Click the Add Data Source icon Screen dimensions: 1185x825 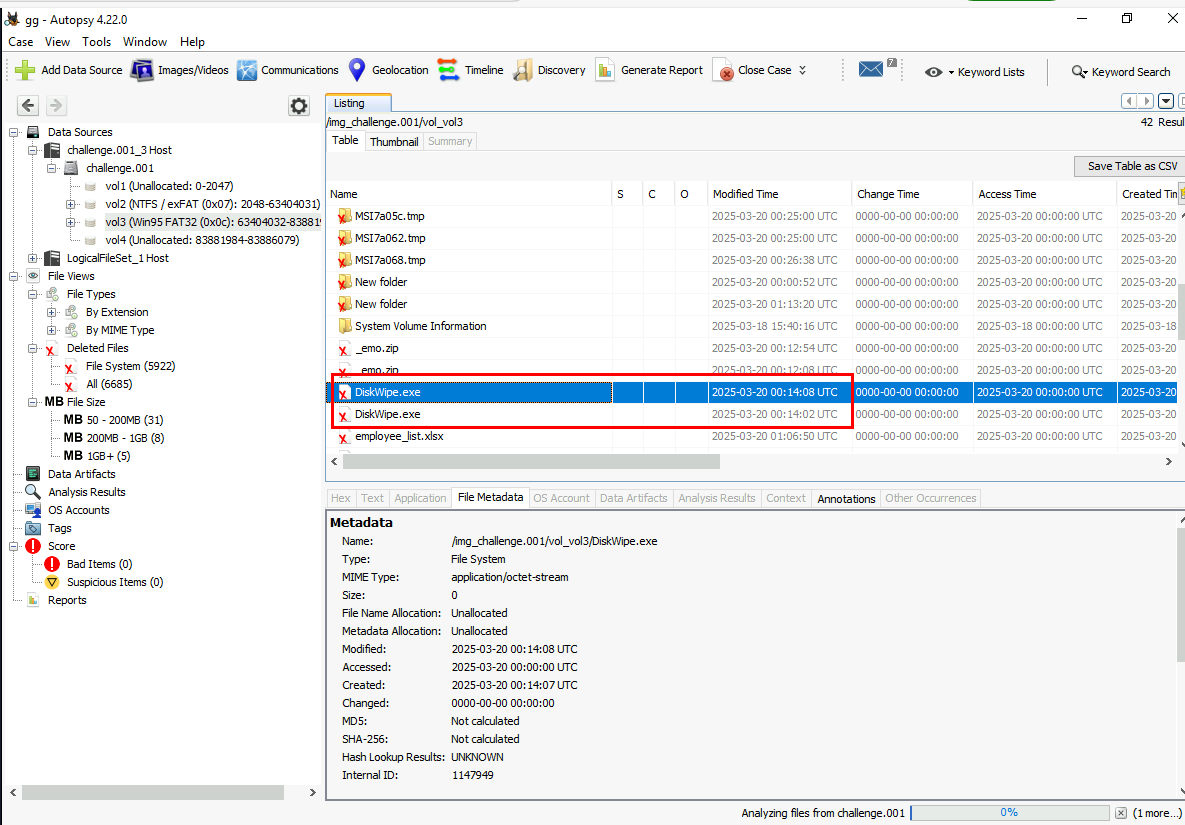(x=25, y=70)
